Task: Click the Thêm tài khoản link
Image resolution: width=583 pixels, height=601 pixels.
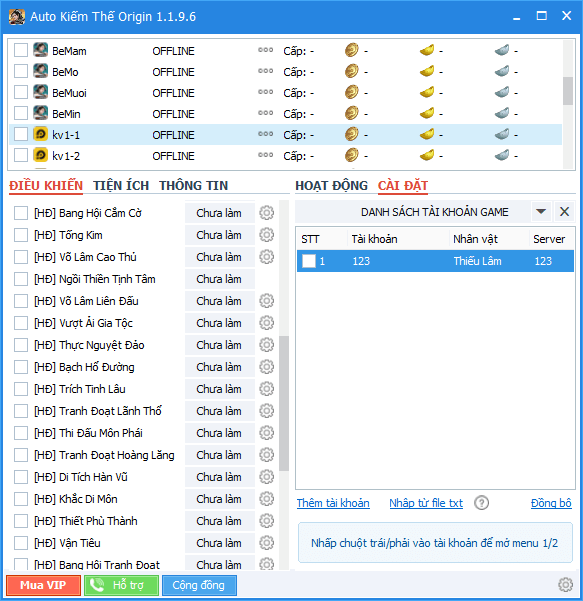Action: (x=333, y=503)
